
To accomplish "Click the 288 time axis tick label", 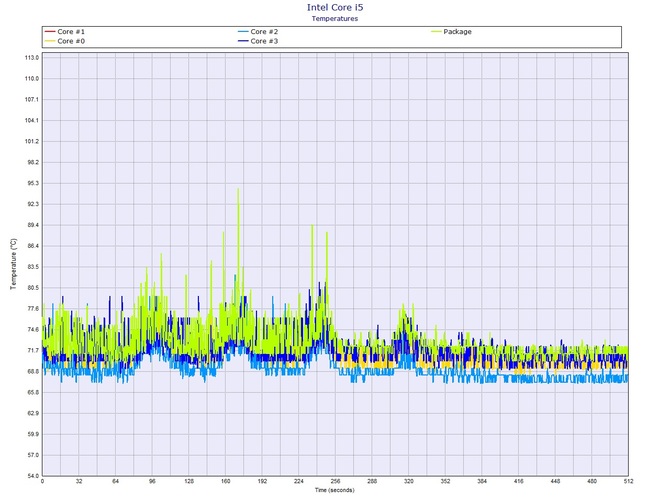I will click(x=372, y=481).
